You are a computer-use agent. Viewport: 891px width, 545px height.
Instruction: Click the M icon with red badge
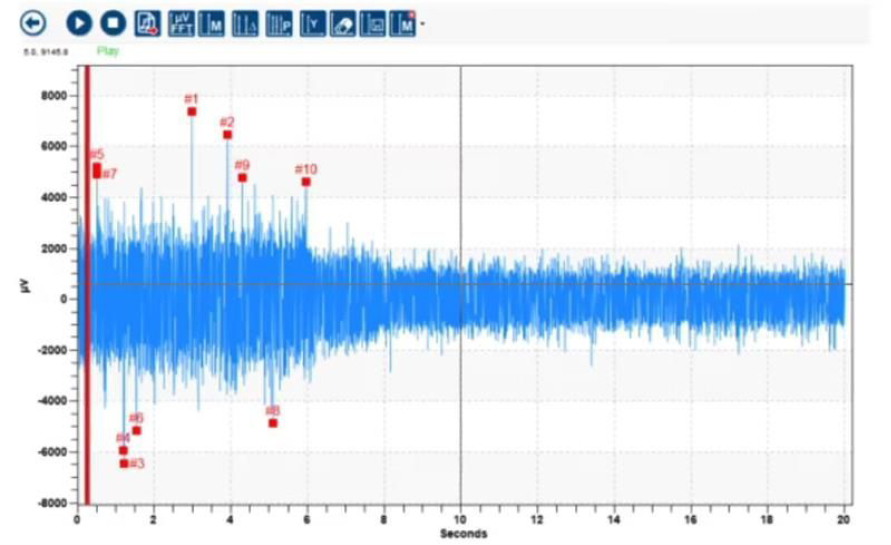(403, 23)
